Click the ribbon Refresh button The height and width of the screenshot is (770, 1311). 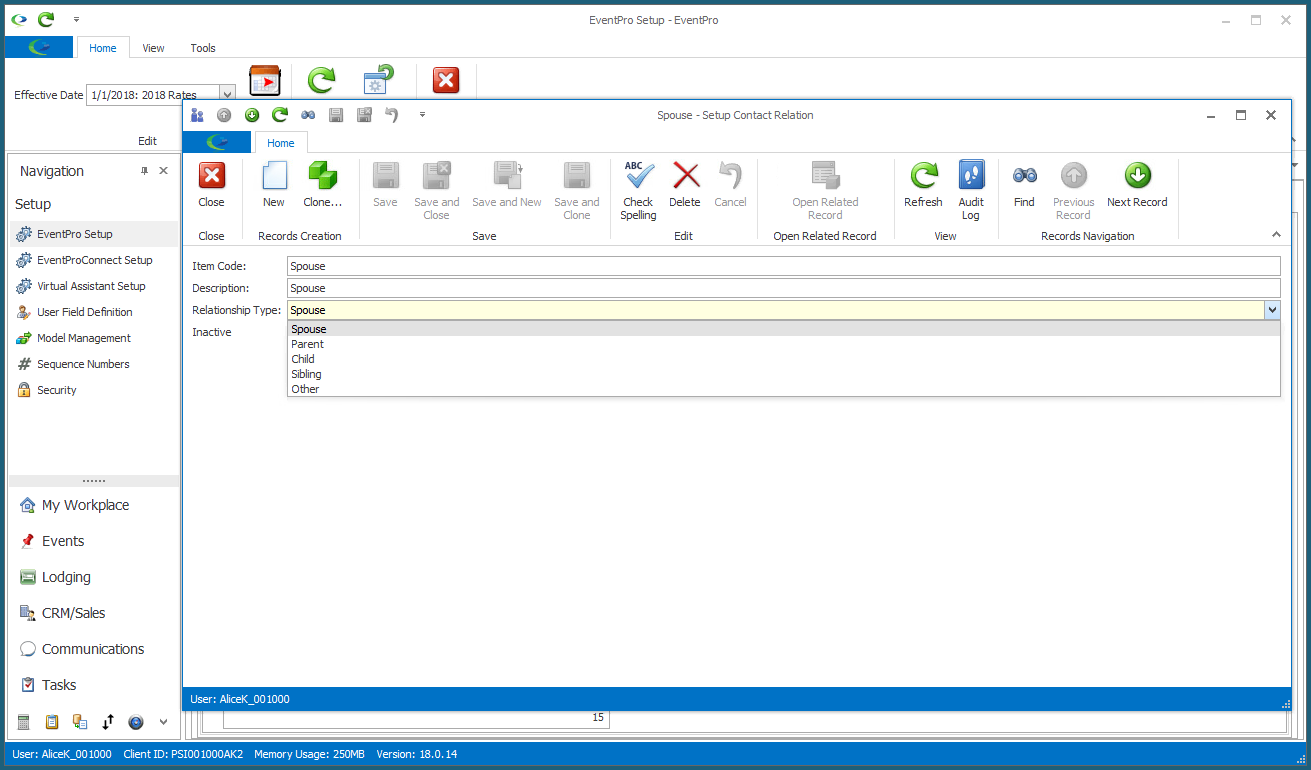point(923,185)
